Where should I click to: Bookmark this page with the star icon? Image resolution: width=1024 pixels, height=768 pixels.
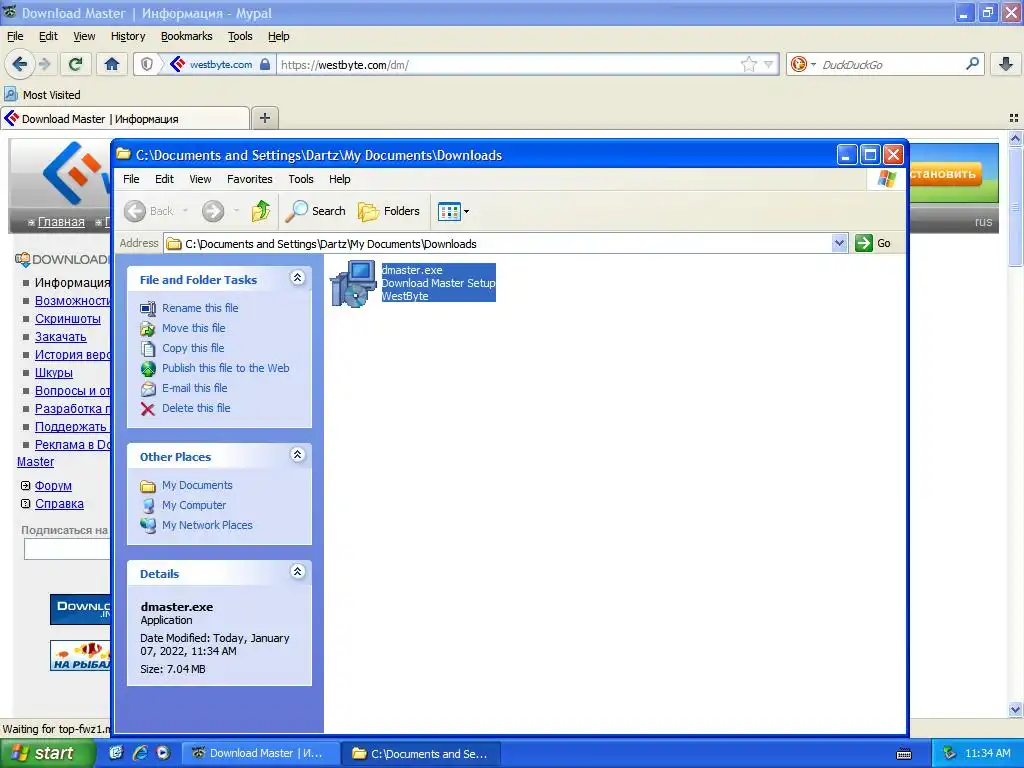[748, 64]
